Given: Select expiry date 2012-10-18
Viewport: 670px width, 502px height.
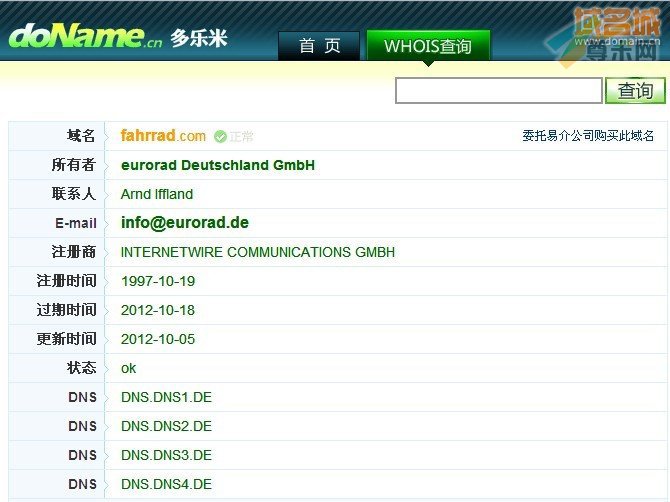Looking at the screenshot, I should 158,310.
